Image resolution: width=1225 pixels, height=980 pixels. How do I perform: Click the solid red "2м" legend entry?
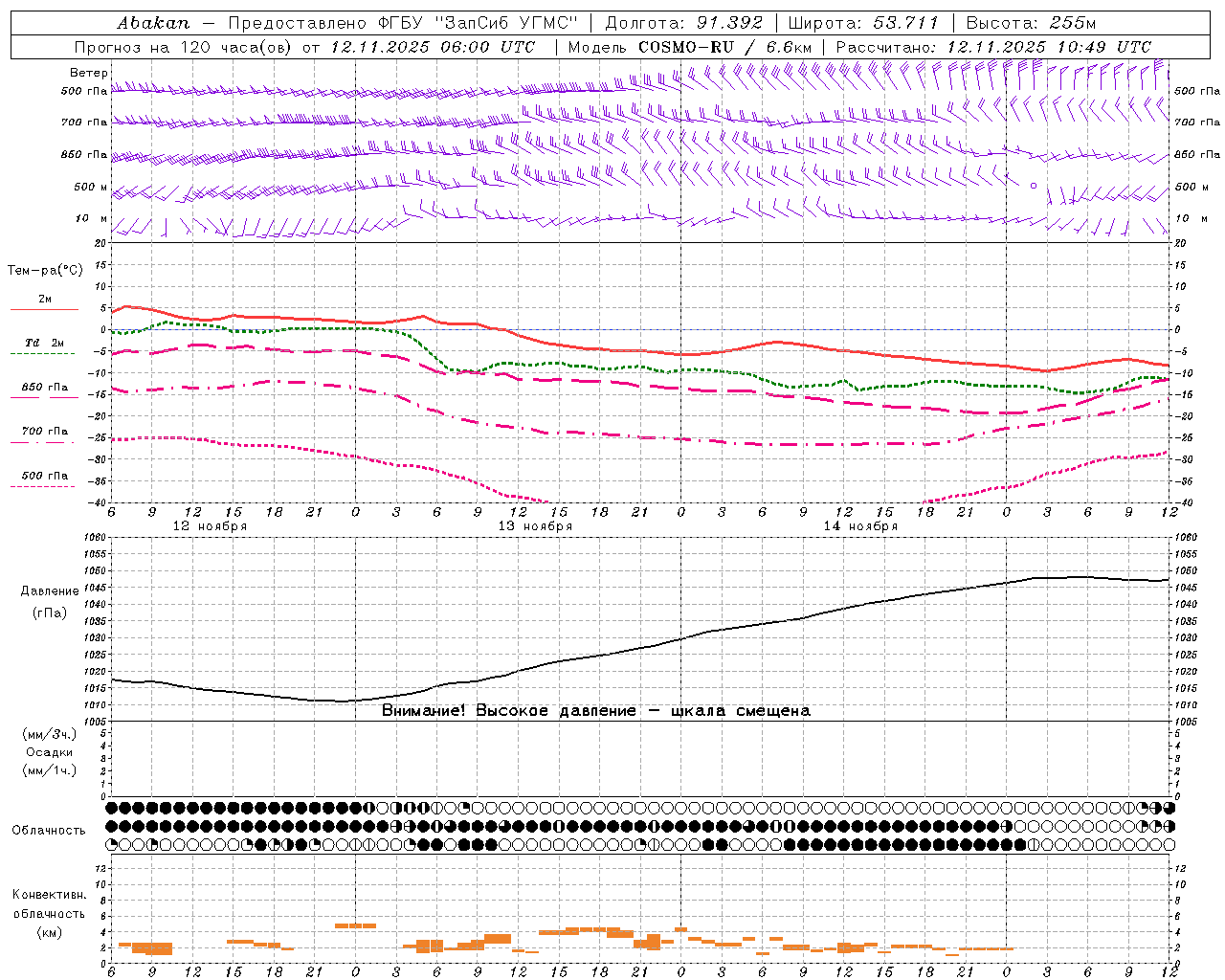[x=45, y=300]
